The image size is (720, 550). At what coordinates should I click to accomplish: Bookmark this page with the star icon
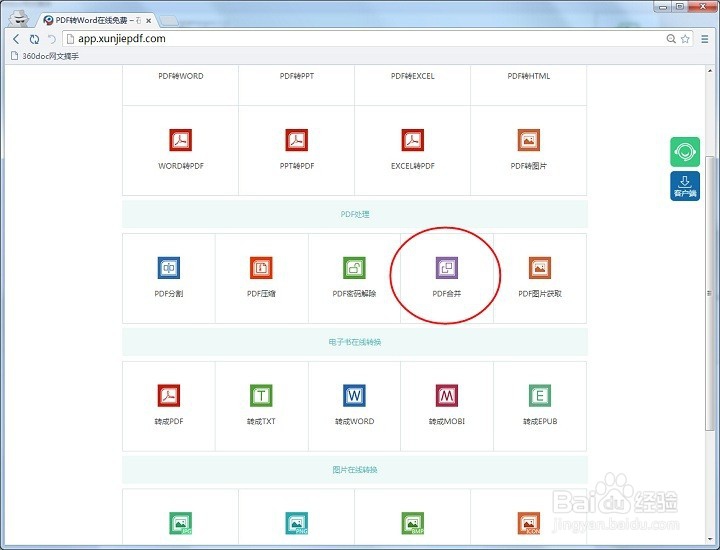685,39
